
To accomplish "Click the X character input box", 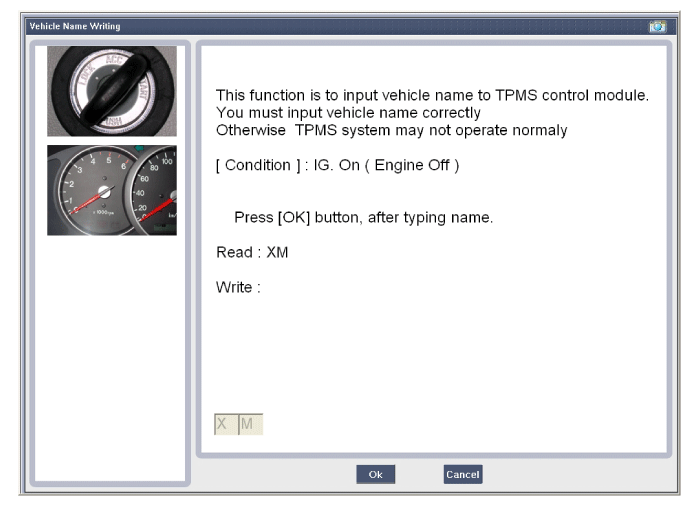I will (226, 423).
